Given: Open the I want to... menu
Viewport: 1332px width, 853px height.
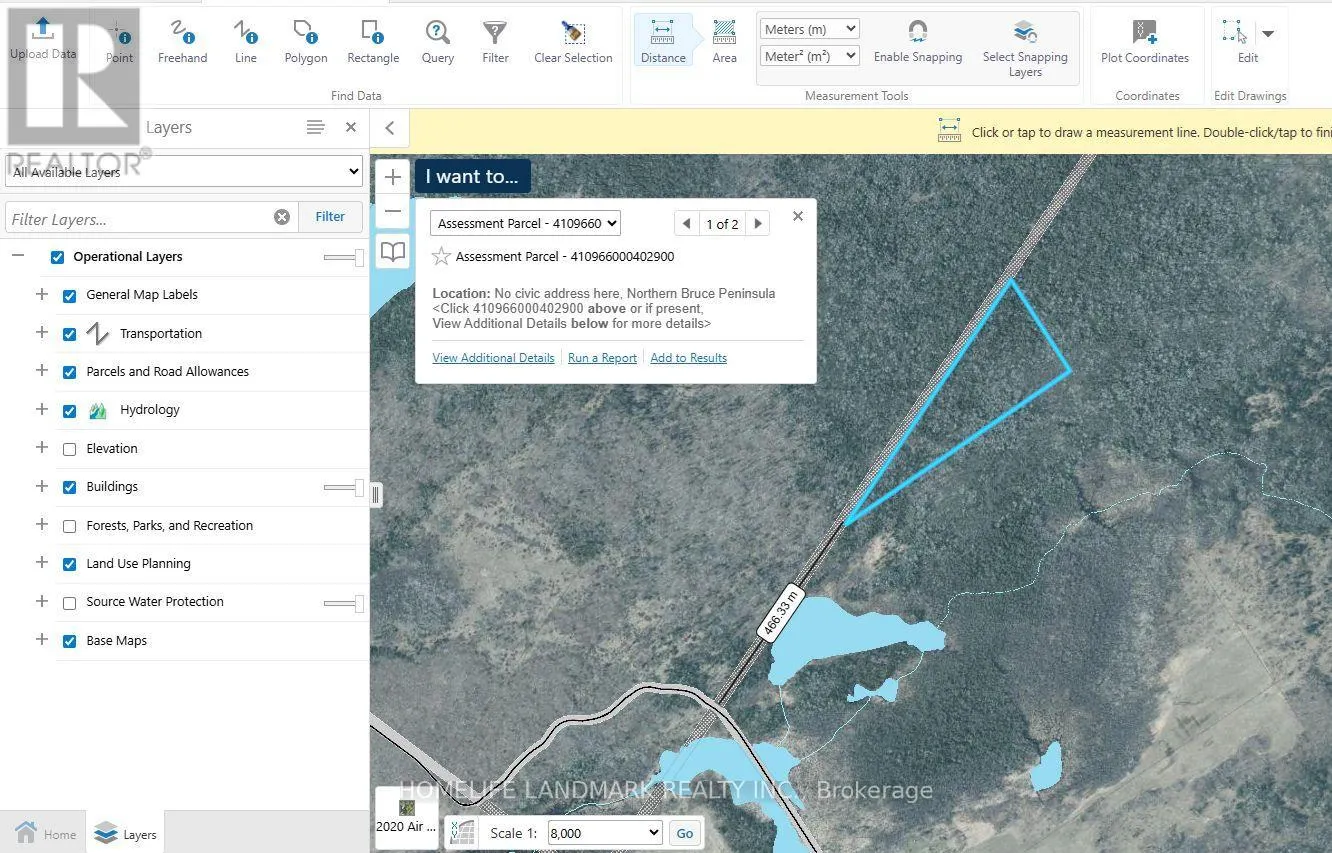Looking at the screenshot, I should coord(472,176).
